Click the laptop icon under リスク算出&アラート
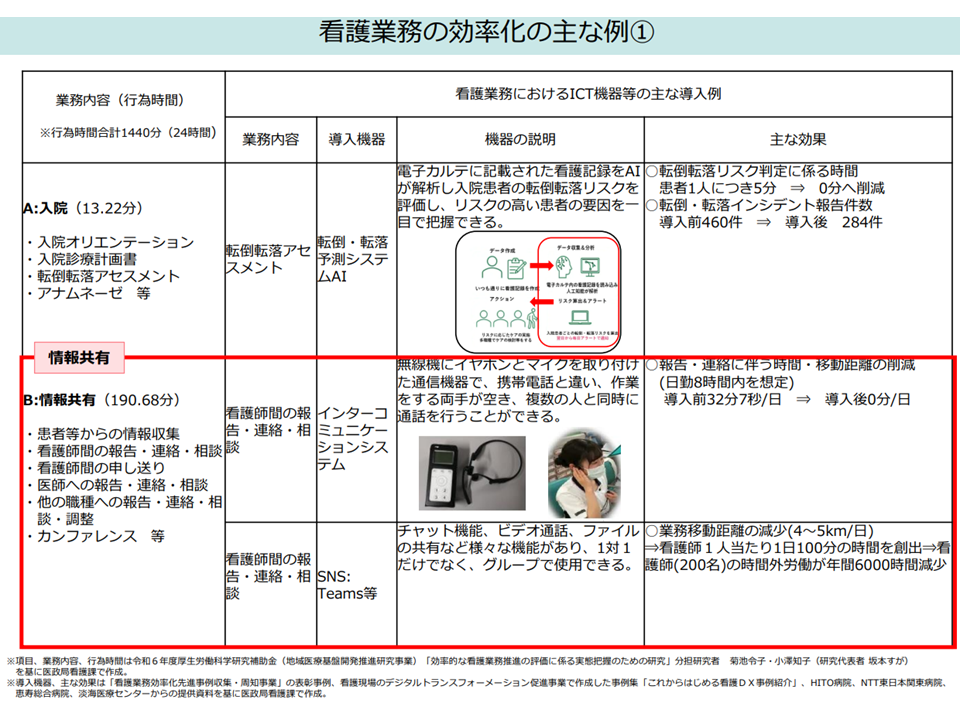The image size is (960, 720). (581, 319)
